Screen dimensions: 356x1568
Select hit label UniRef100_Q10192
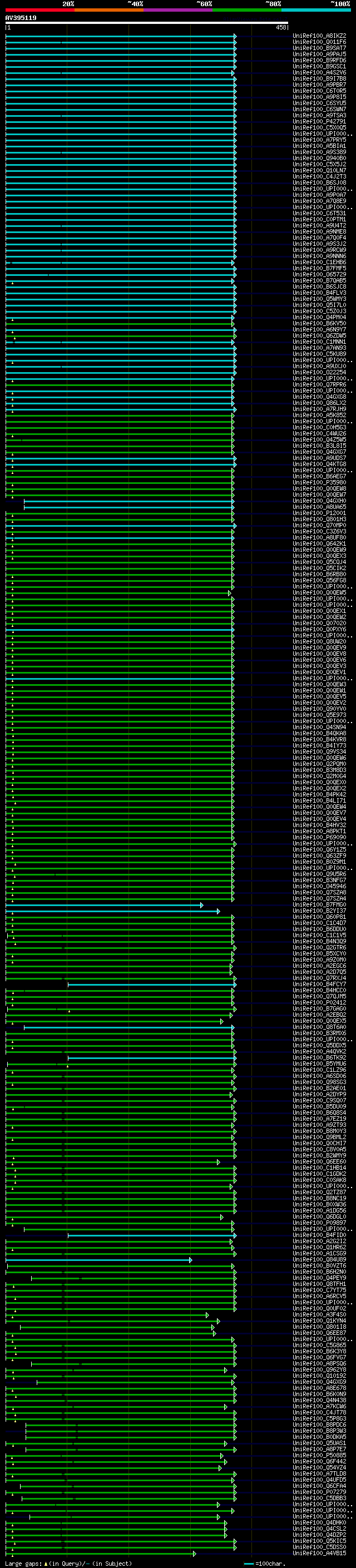(319, 1376)
